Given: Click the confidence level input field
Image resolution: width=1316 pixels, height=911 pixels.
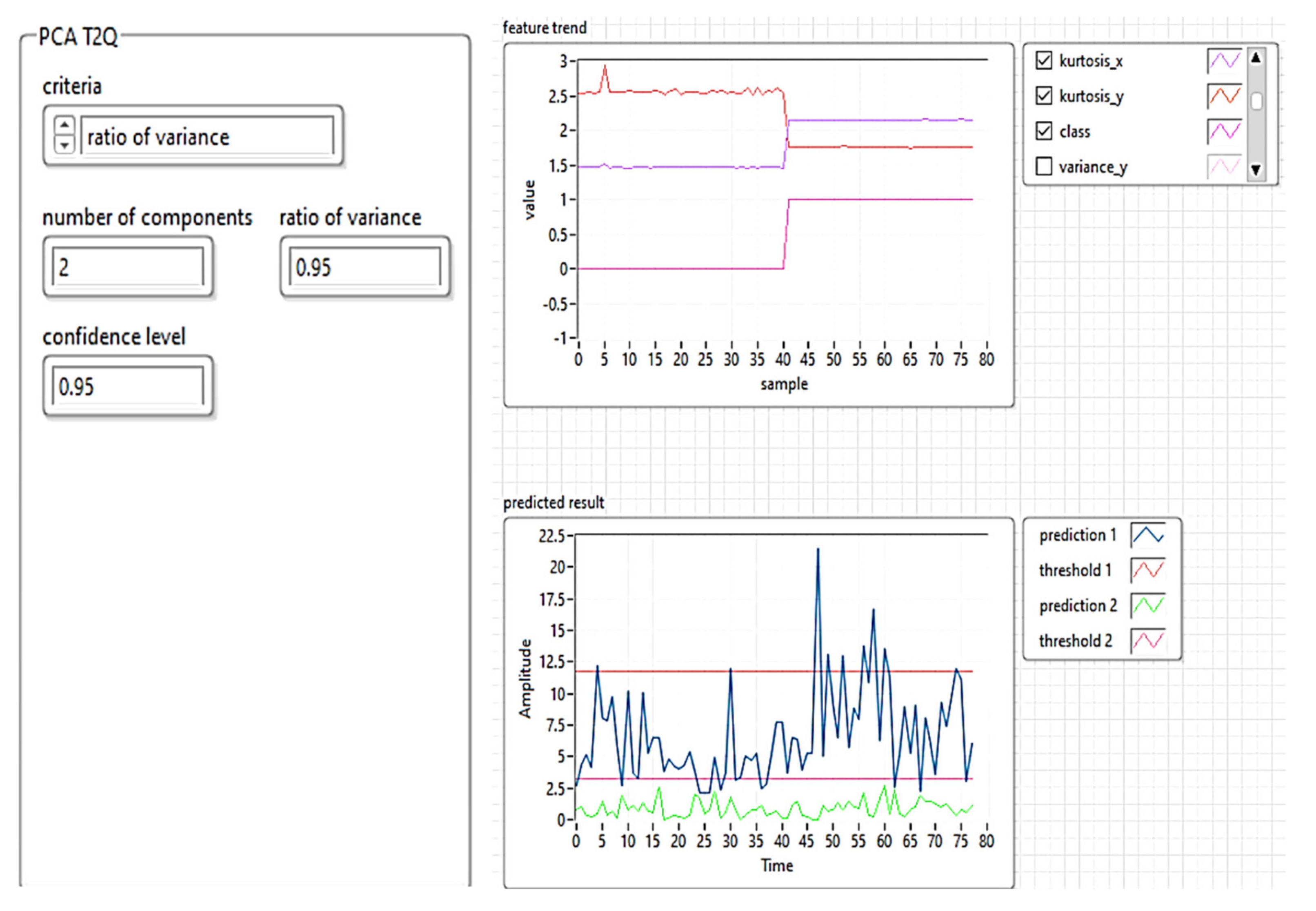Looking at the screenshot, I should point(128,386).
